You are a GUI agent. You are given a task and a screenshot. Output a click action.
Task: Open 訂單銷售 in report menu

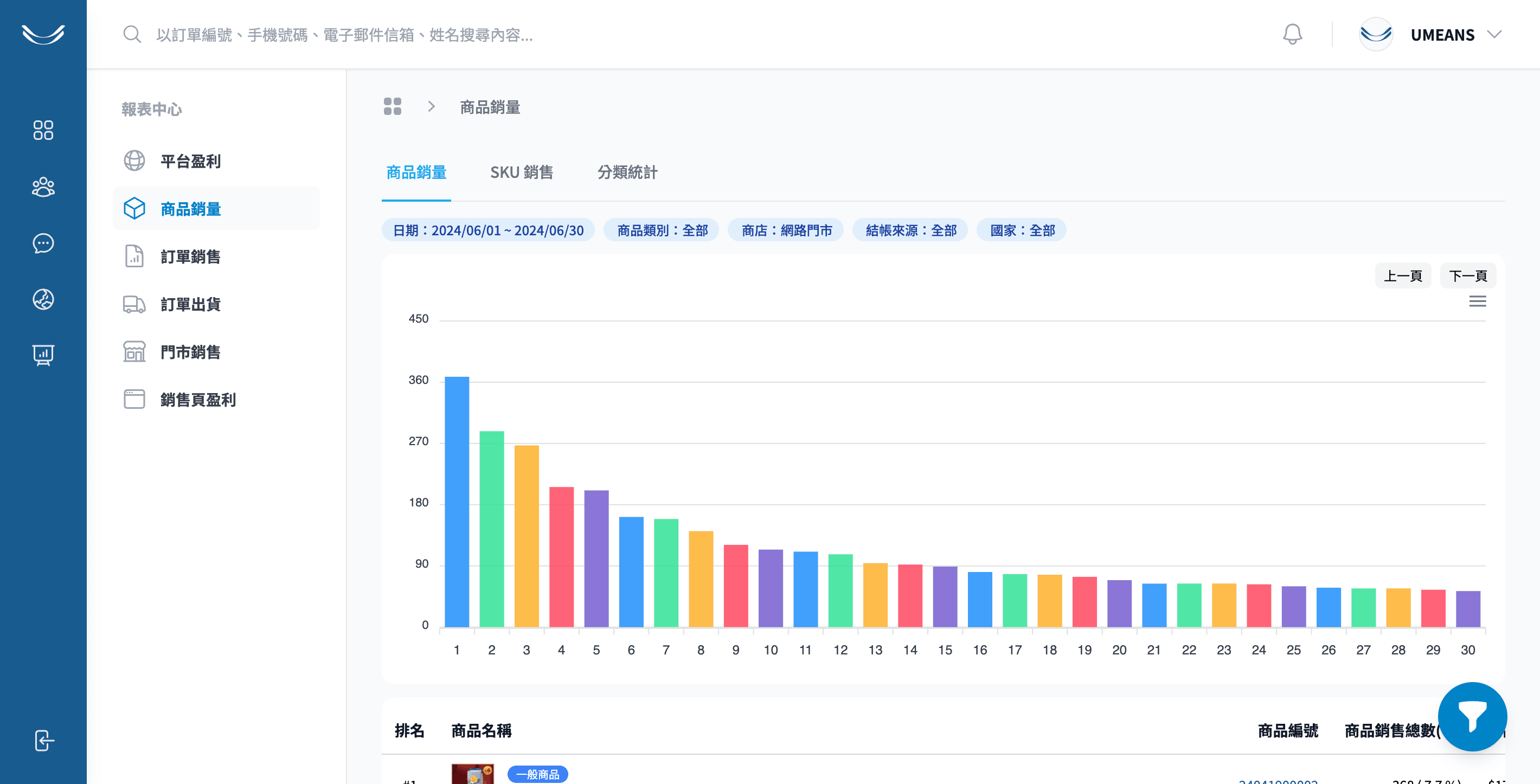[190, 257]
